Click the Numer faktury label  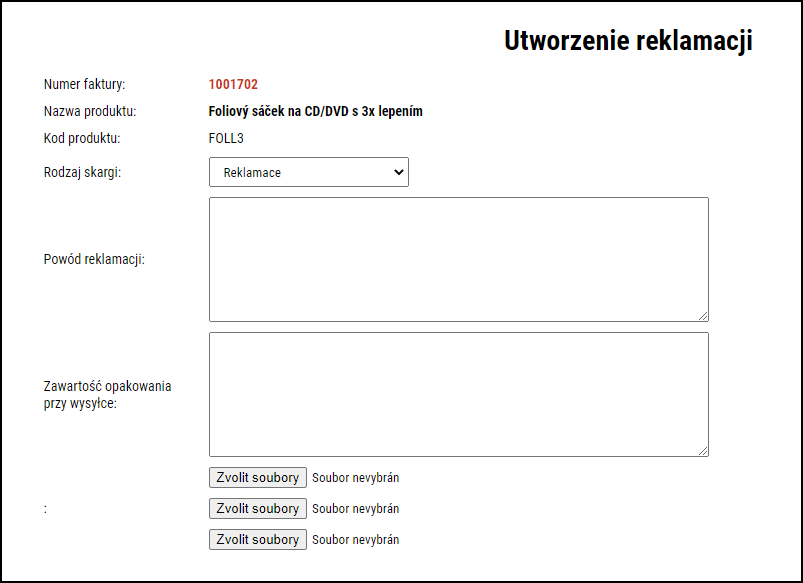click(x=84, y=84)
